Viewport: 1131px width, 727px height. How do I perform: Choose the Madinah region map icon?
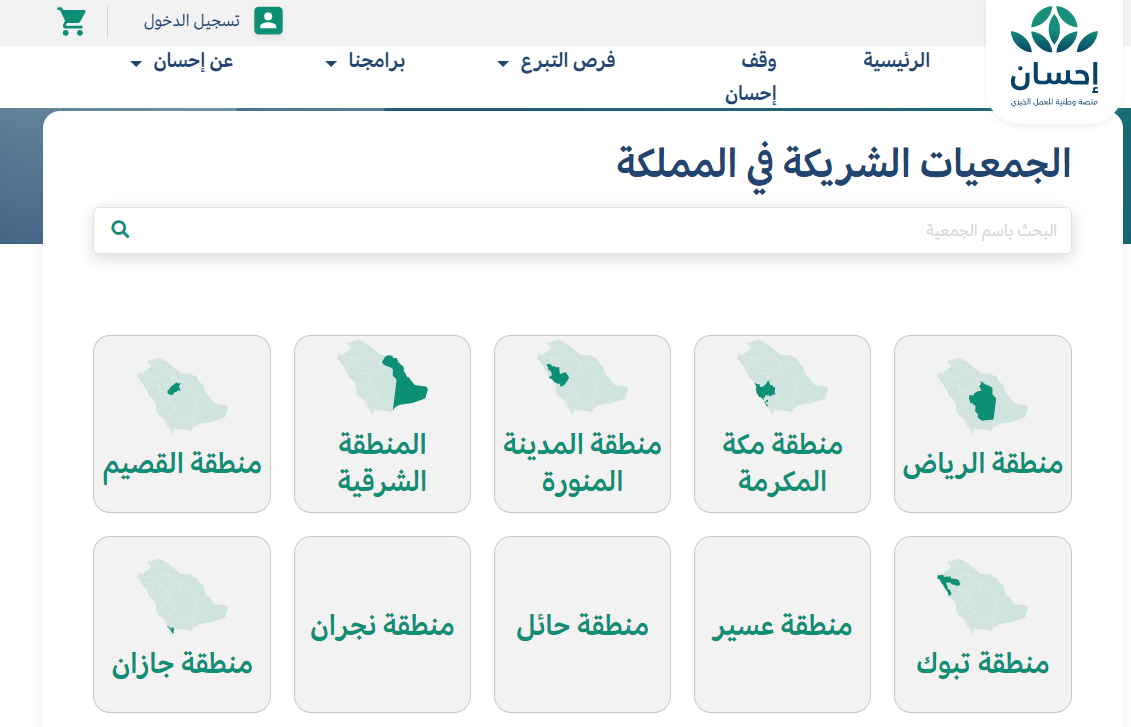(x=582, y=379)
